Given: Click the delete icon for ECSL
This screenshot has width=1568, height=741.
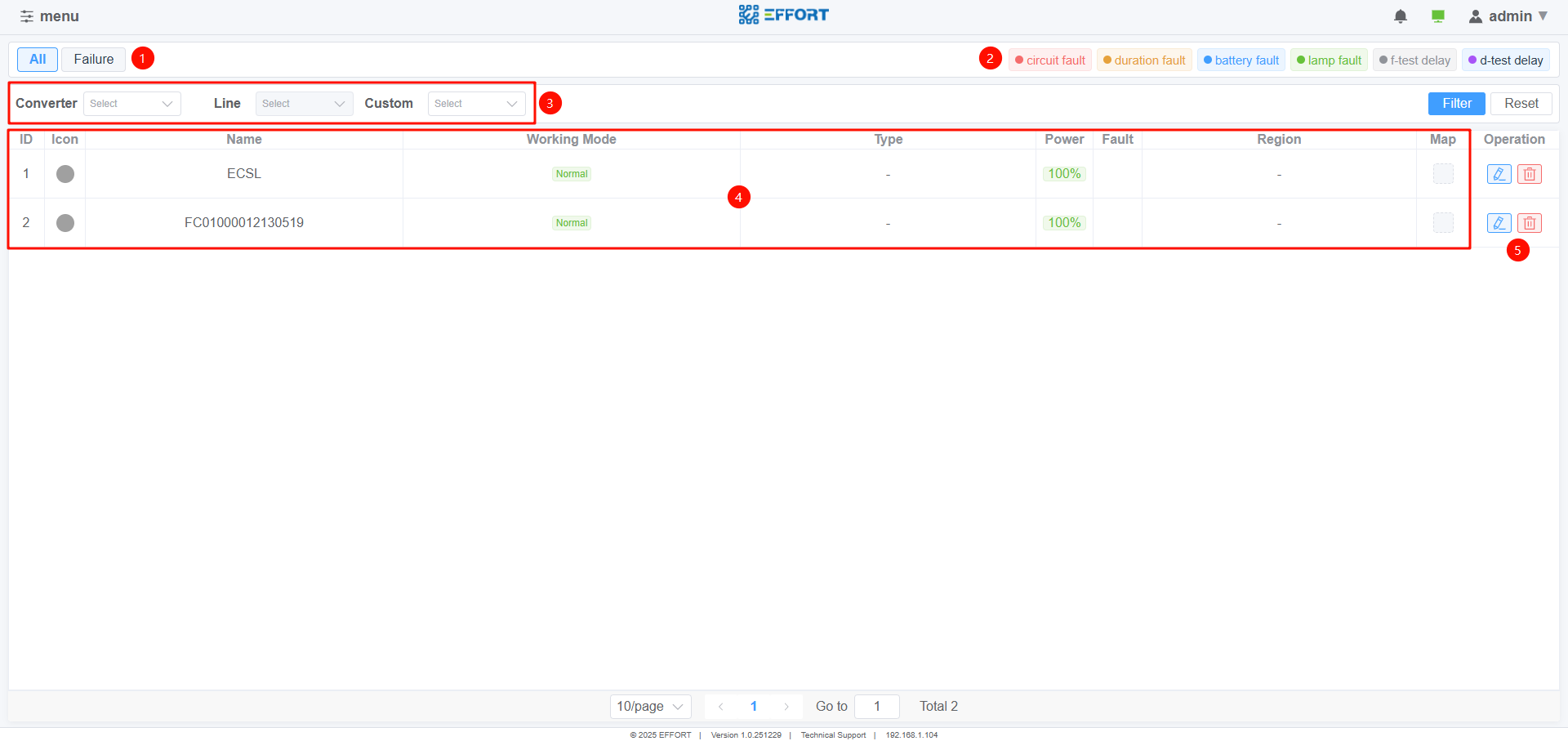Looking at the screenshot, I should (1529, 174).
